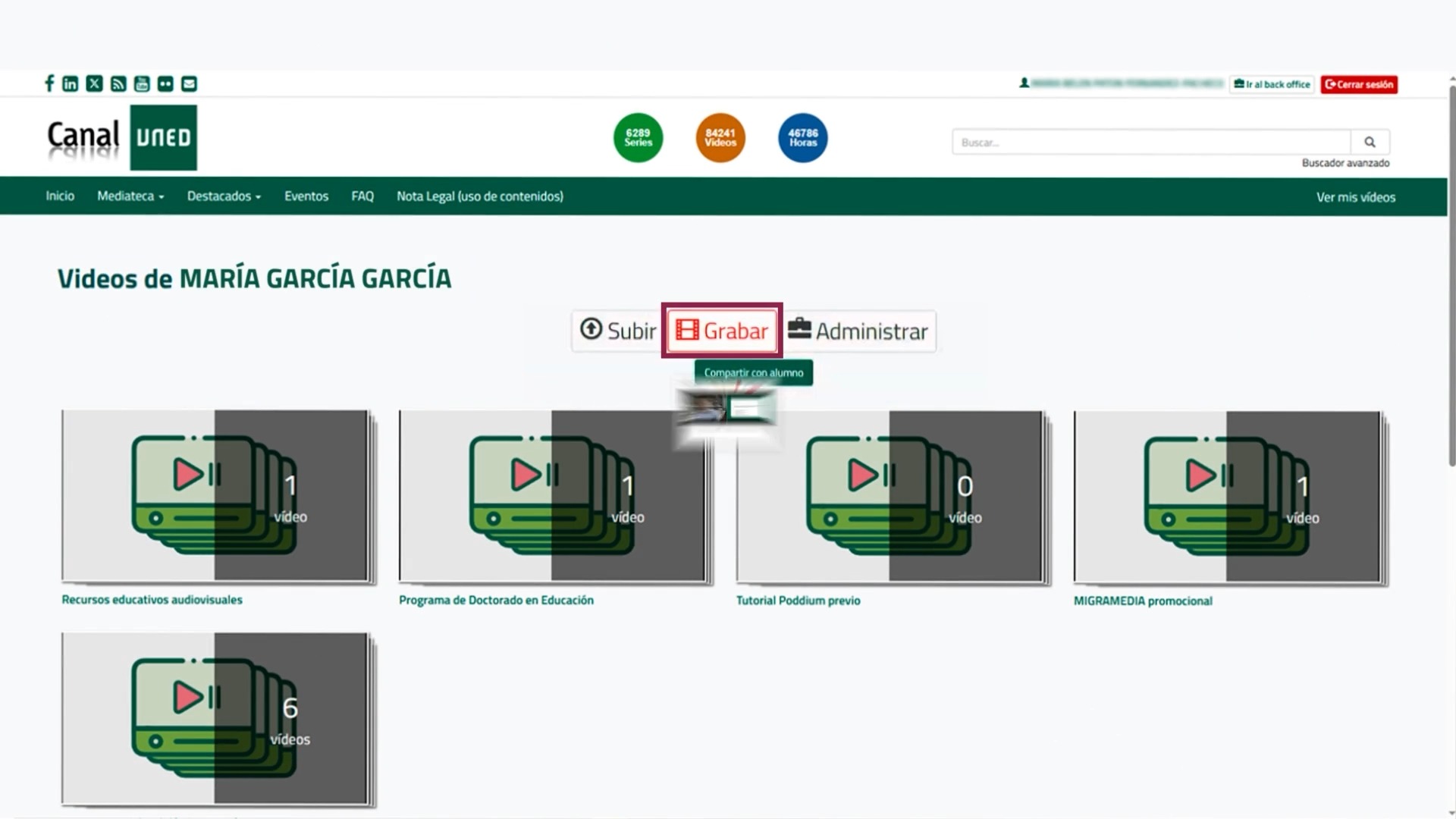The height and width of the screenshot is (819, 1456).
Task: Open the LinkedIn social icon
Action: click(70, 83)
